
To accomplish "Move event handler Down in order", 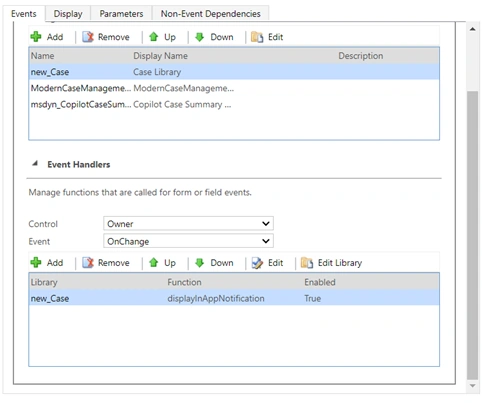I will coord(214,263).
